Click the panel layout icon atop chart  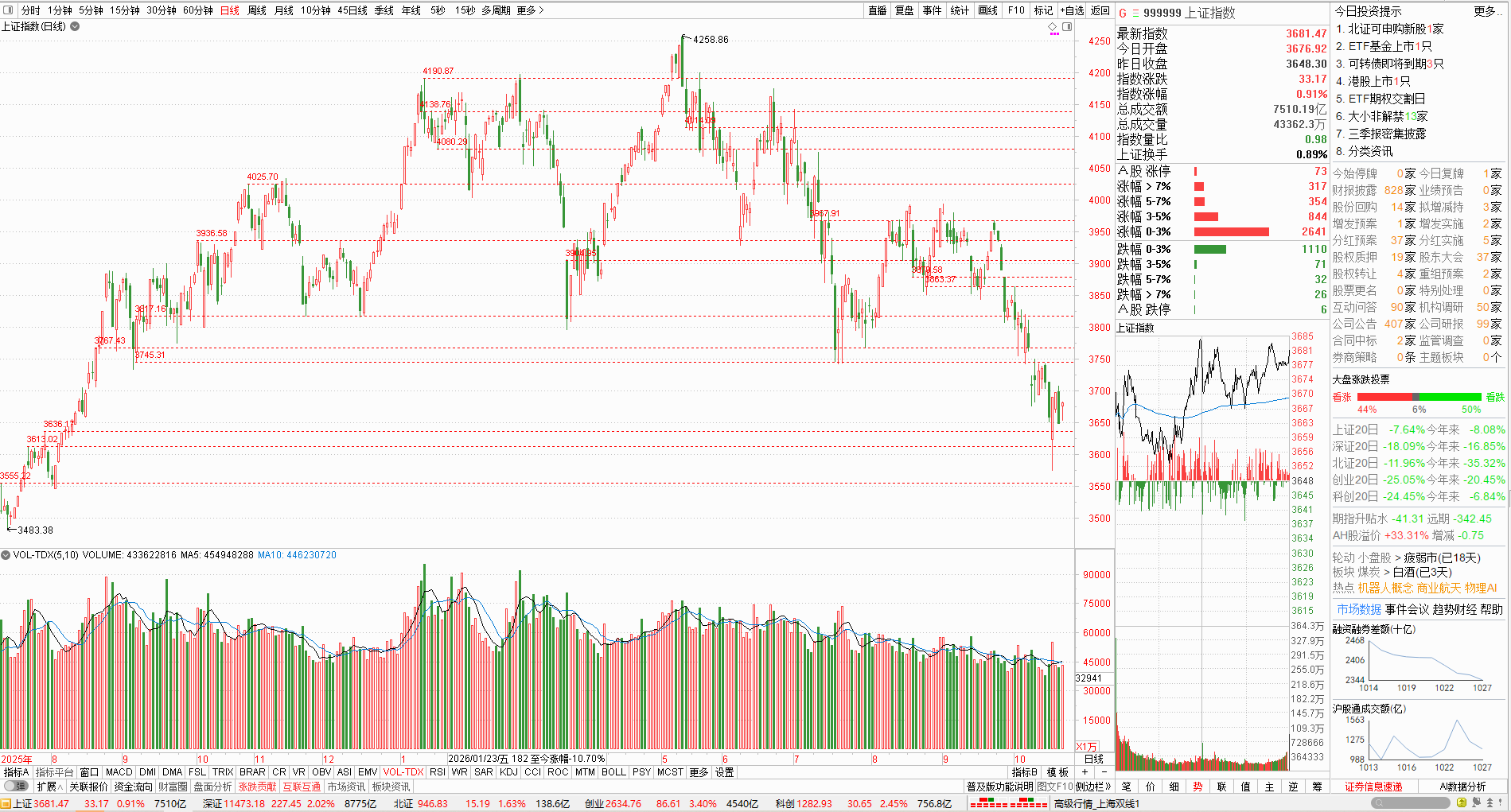pos(1067,26)
